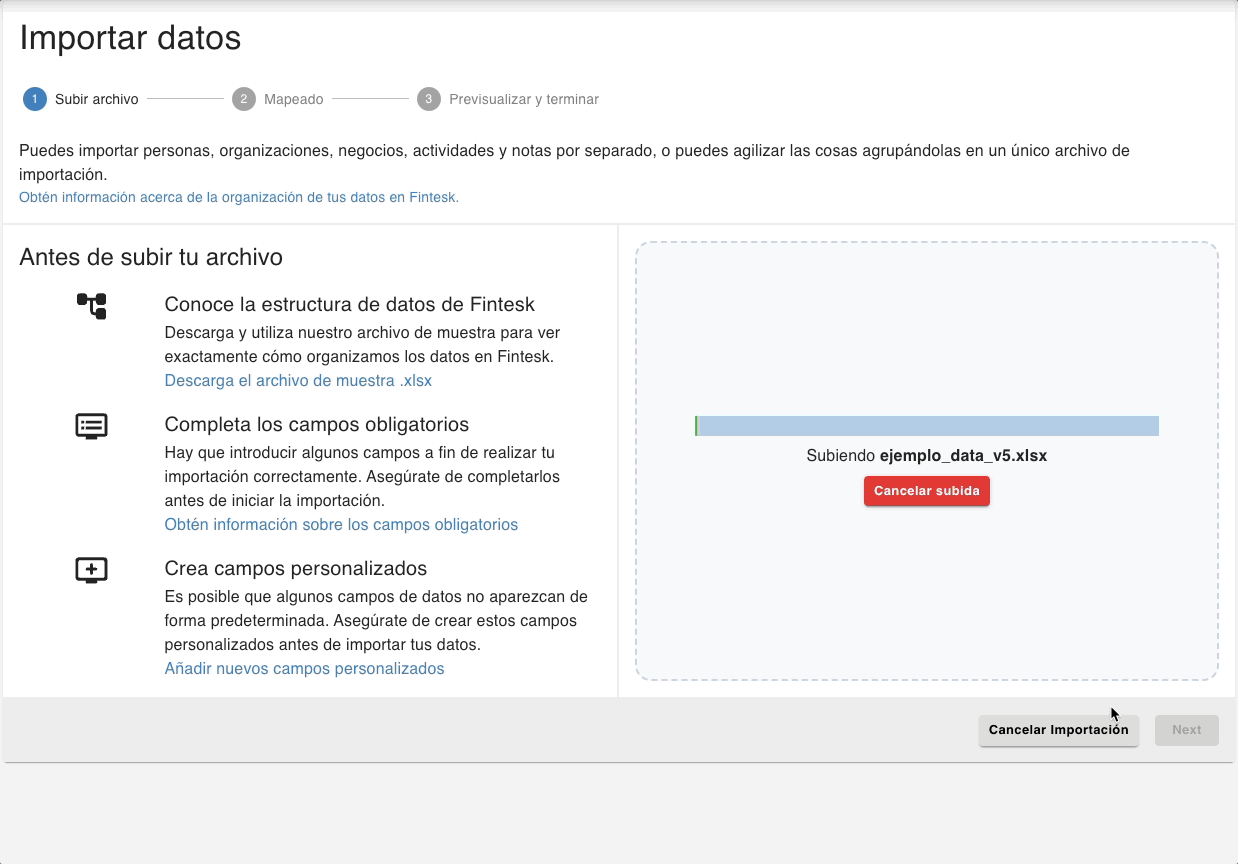The image size is (1238, 864).
Task: Click the dashed file upload drop zone
Action: 926,320
